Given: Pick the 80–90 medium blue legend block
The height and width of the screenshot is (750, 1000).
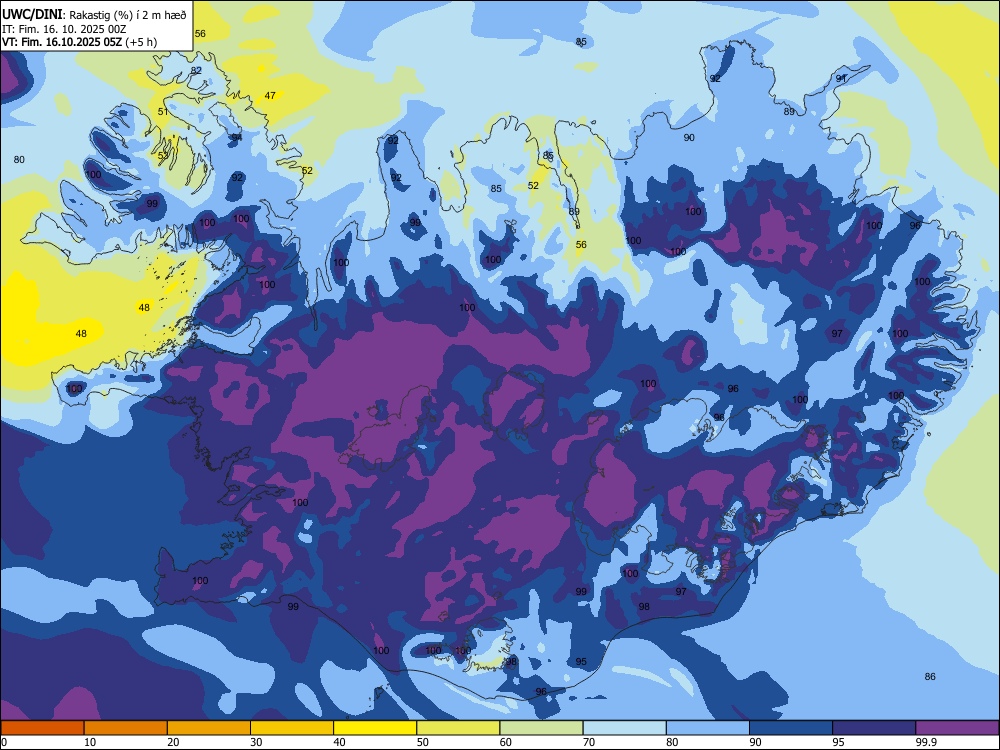Looking at the screenshot, I should click(x=708, y=728).
